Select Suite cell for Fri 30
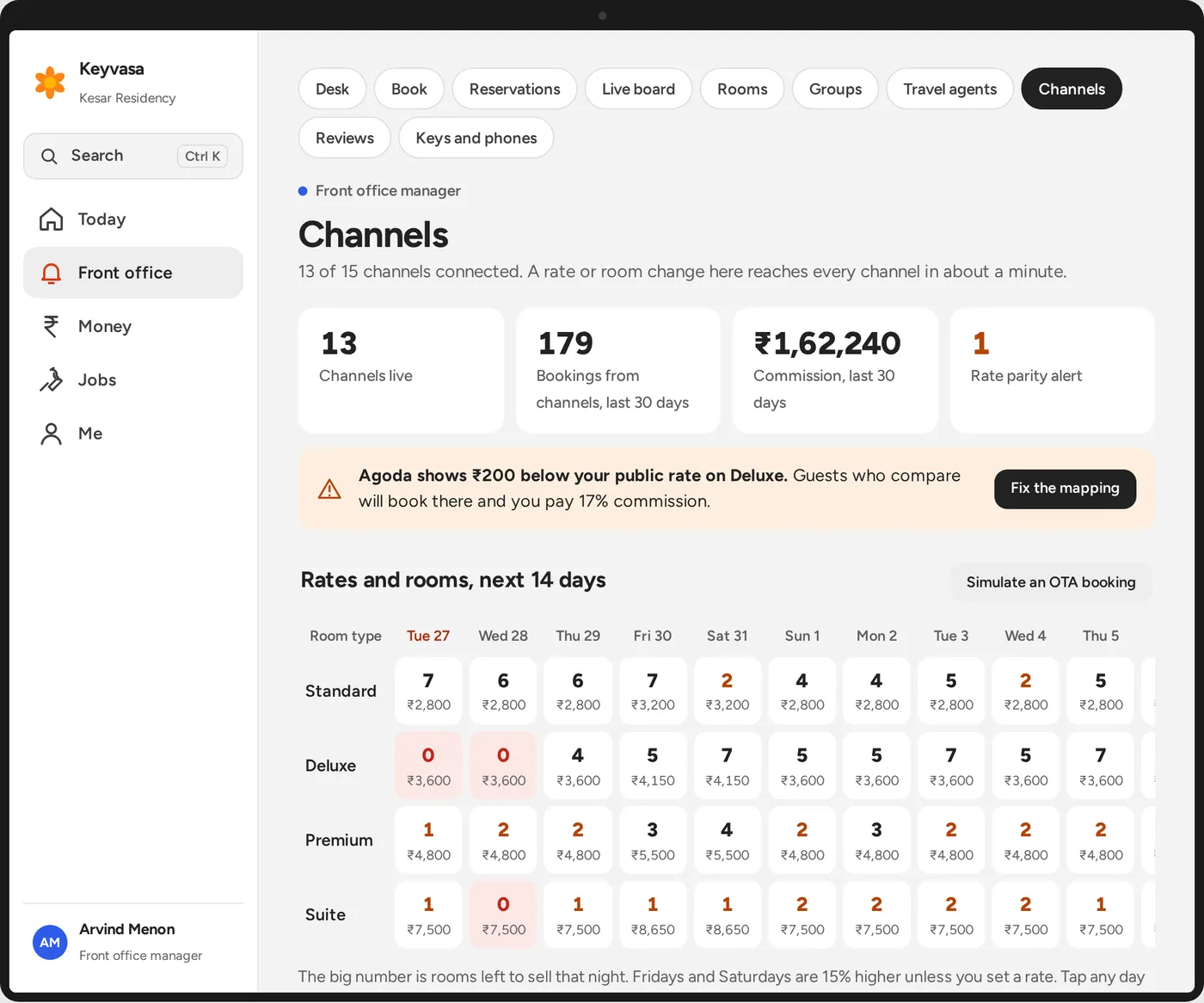1204x1003 pixels. [652, 914]
